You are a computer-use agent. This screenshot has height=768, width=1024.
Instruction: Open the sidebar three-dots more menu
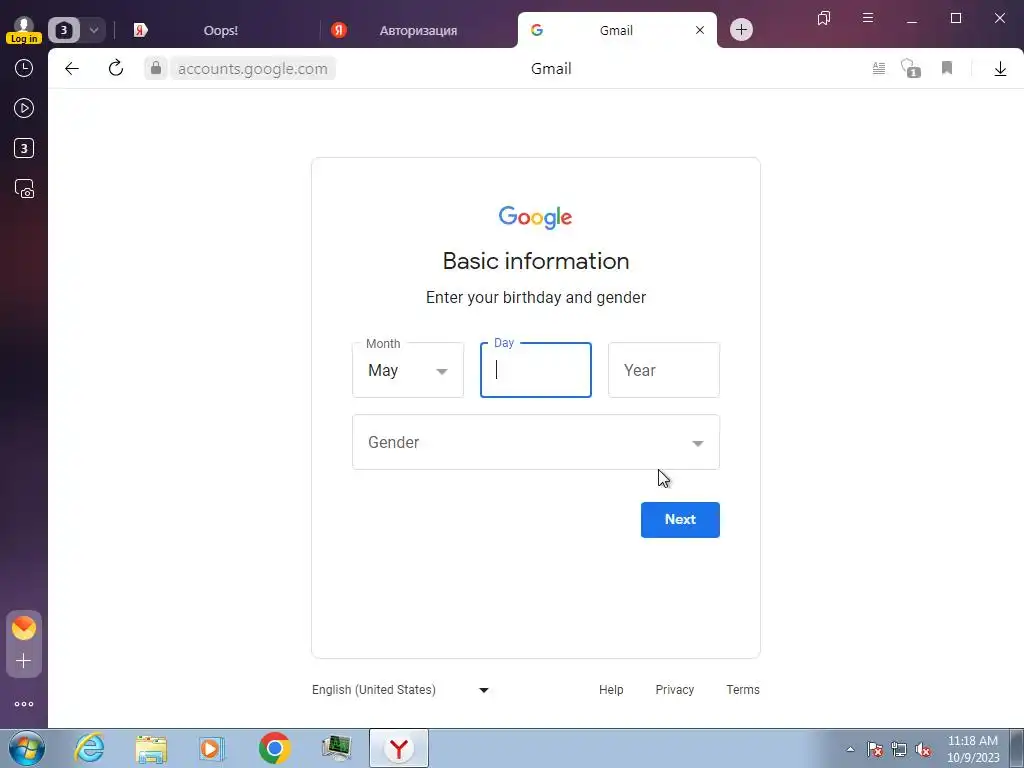24,704
